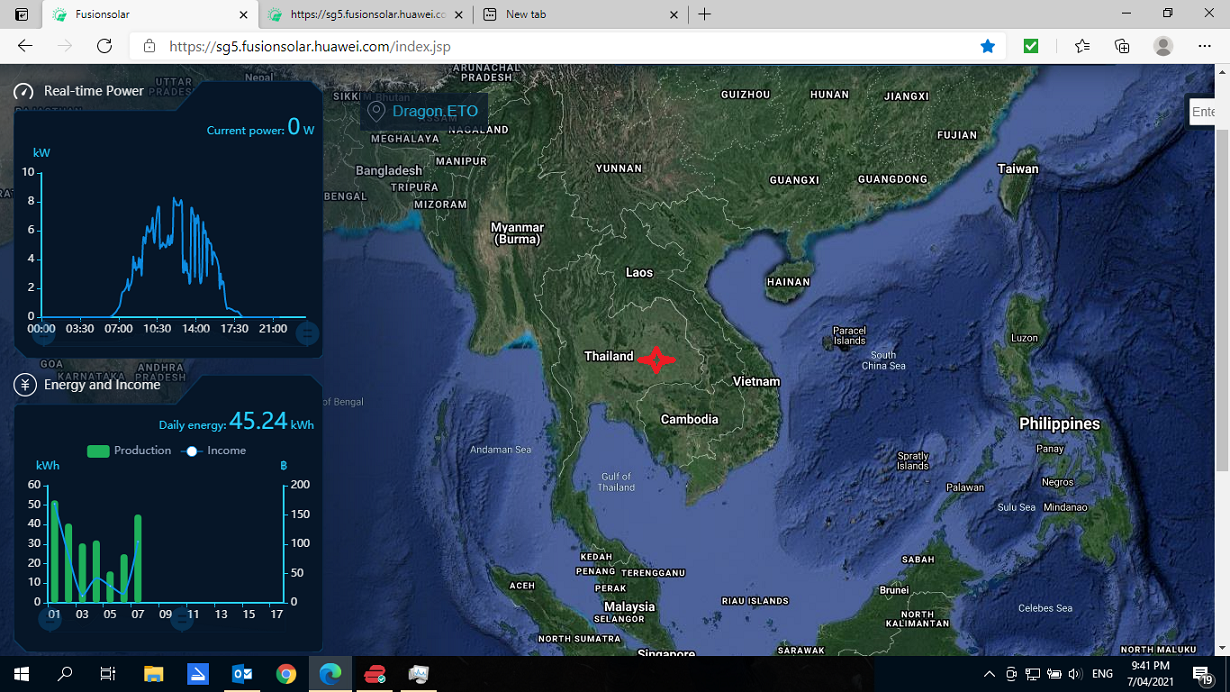Toggle the Production legend in energy chart
The height and width of the screenshot is (692, 1230).
[129, 451]
